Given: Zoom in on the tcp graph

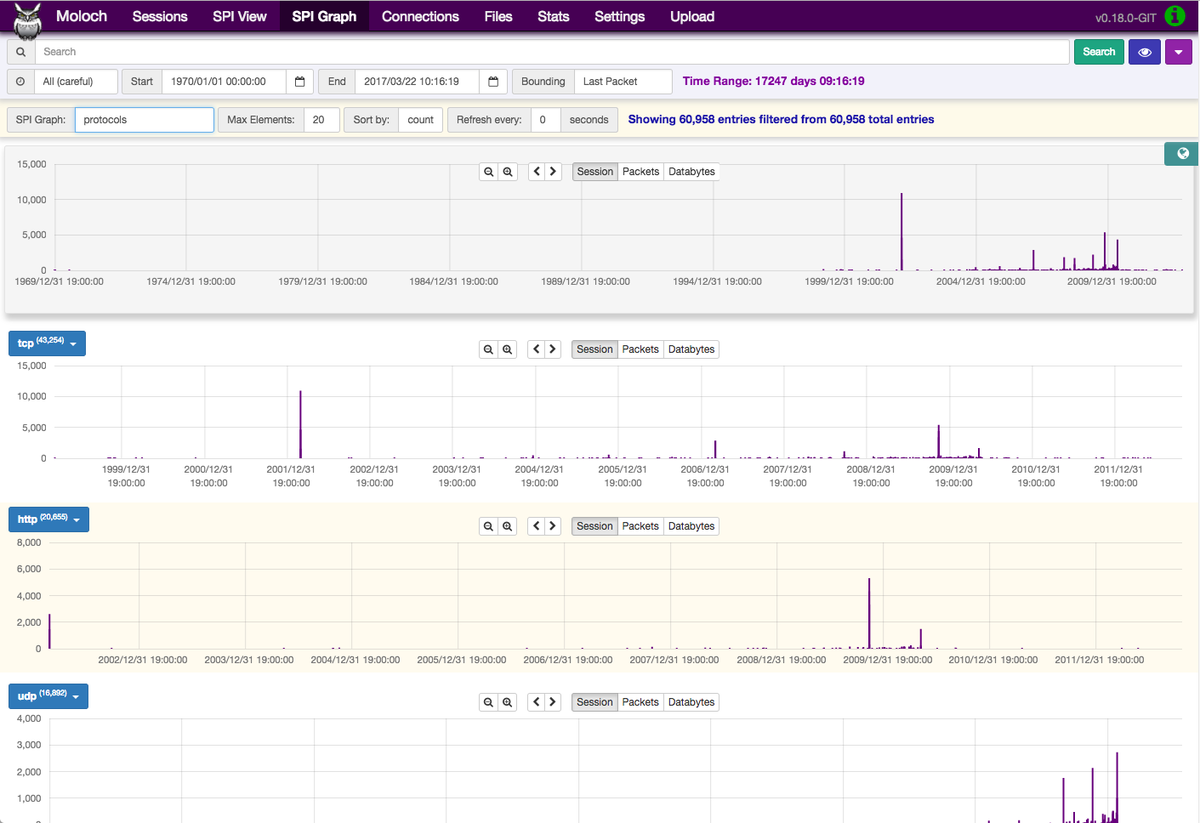Looking at the screenshot, I should click(507, 350).
